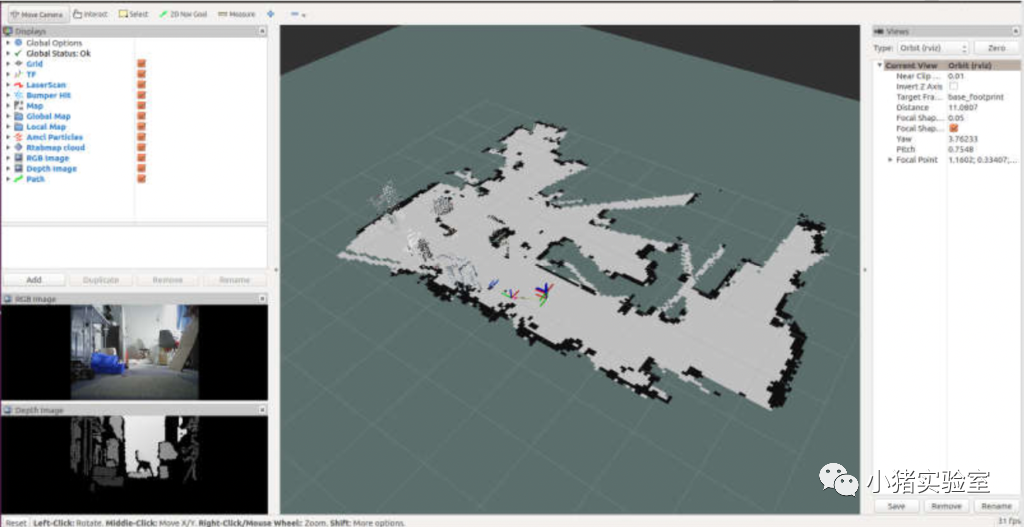Click the Global Options gear icon
1024x527 pixels.
click(x=18, y=43)
